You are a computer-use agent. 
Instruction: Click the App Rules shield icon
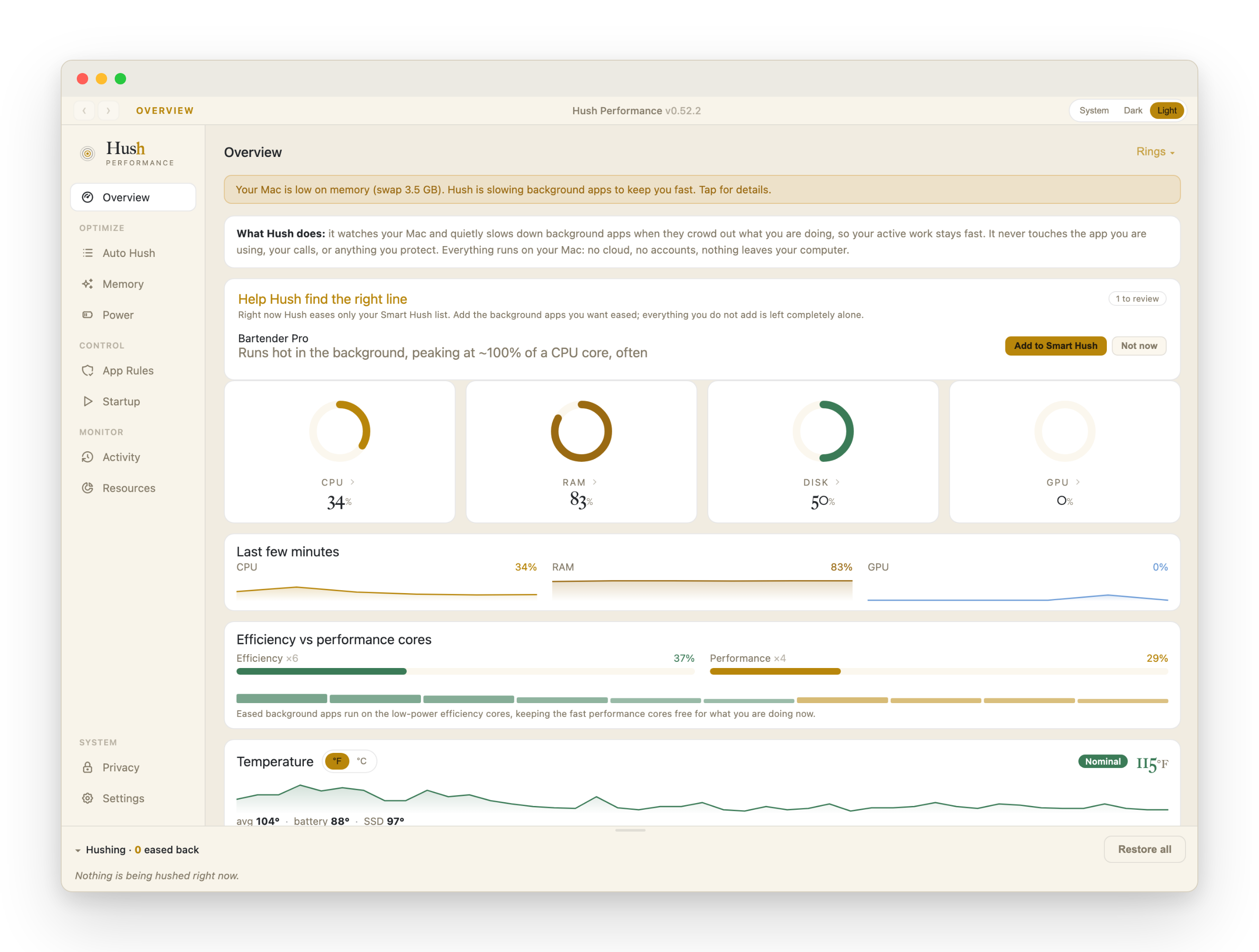tap(88, 371)
